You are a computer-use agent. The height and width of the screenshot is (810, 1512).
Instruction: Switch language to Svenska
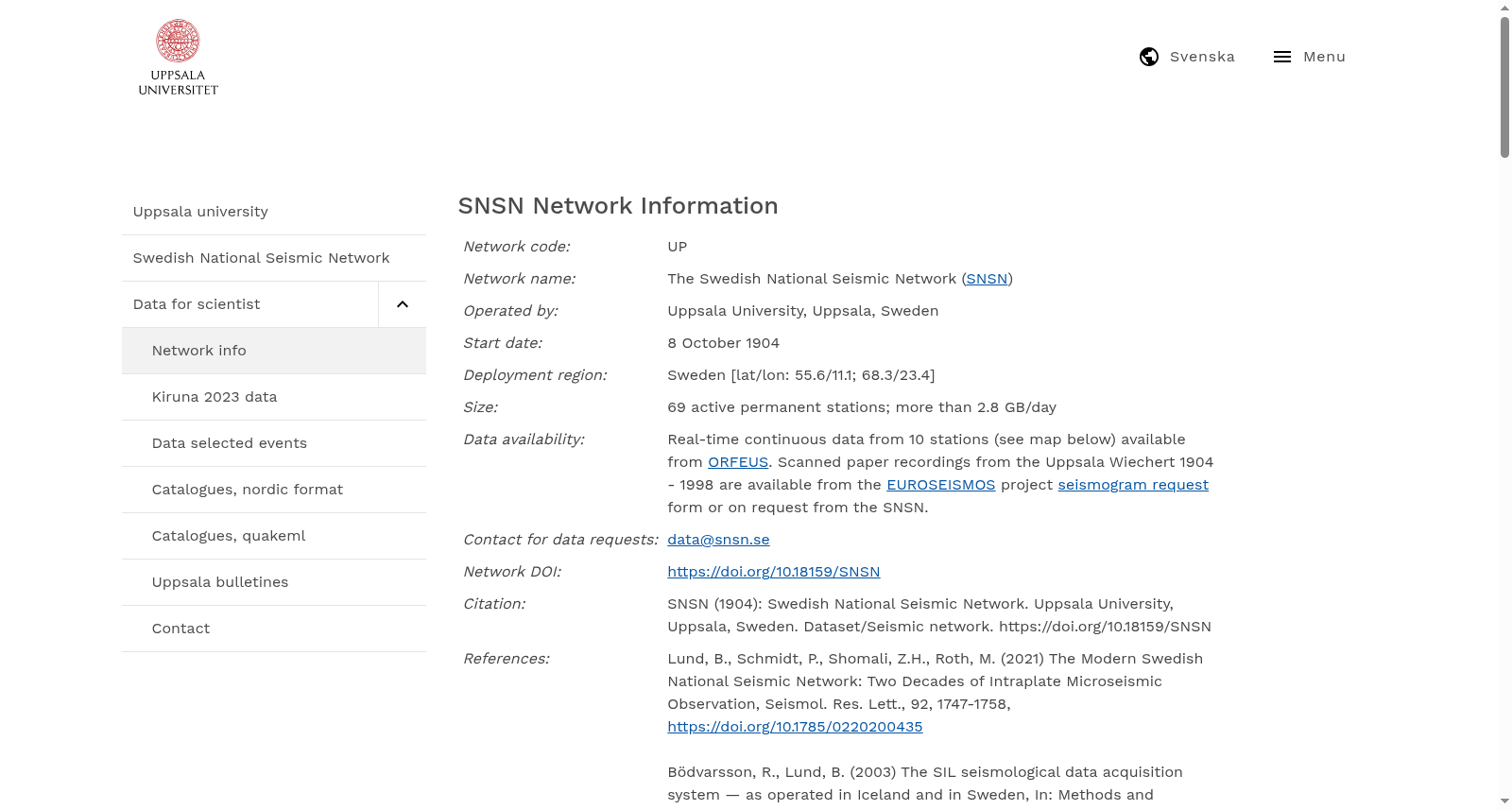tap(1202, 57)
